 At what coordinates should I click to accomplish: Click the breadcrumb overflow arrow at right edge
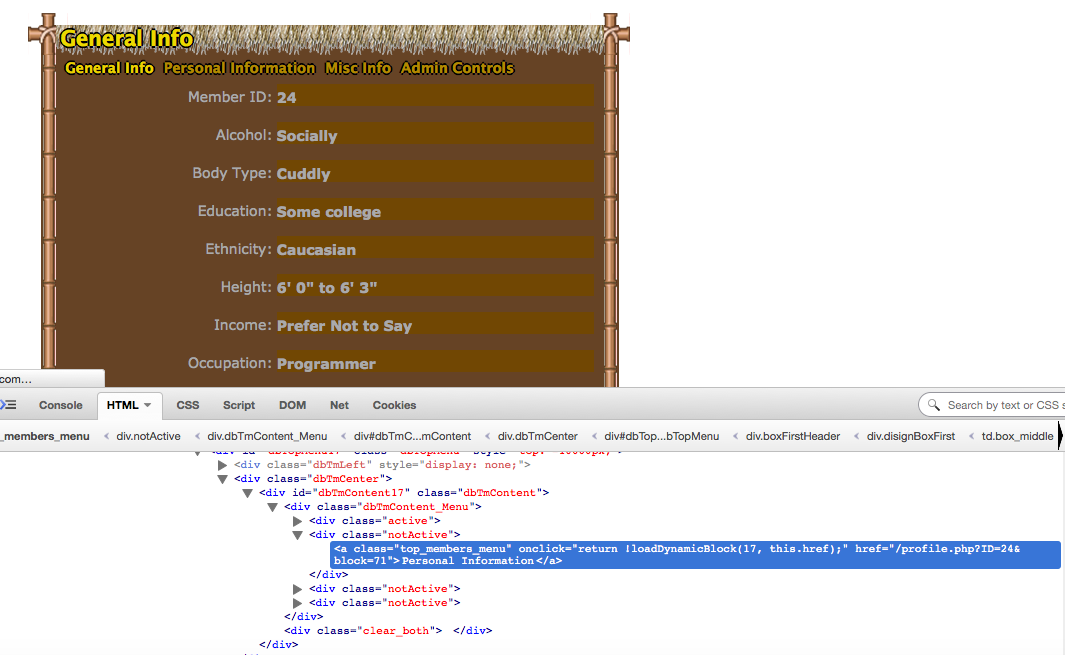[1060, 436]
